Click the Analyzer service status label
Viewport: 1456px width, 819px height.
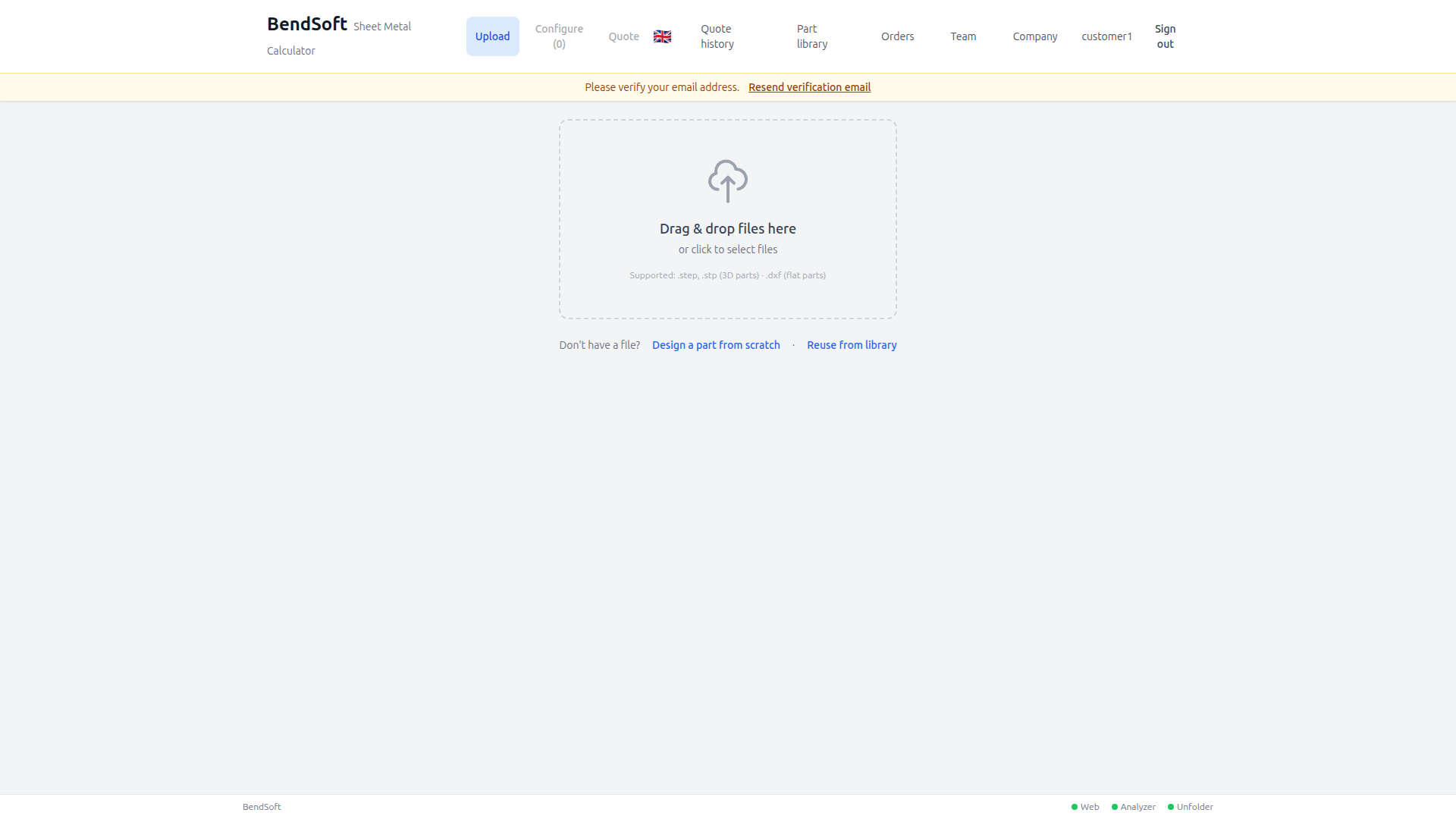pos(1138,807)
